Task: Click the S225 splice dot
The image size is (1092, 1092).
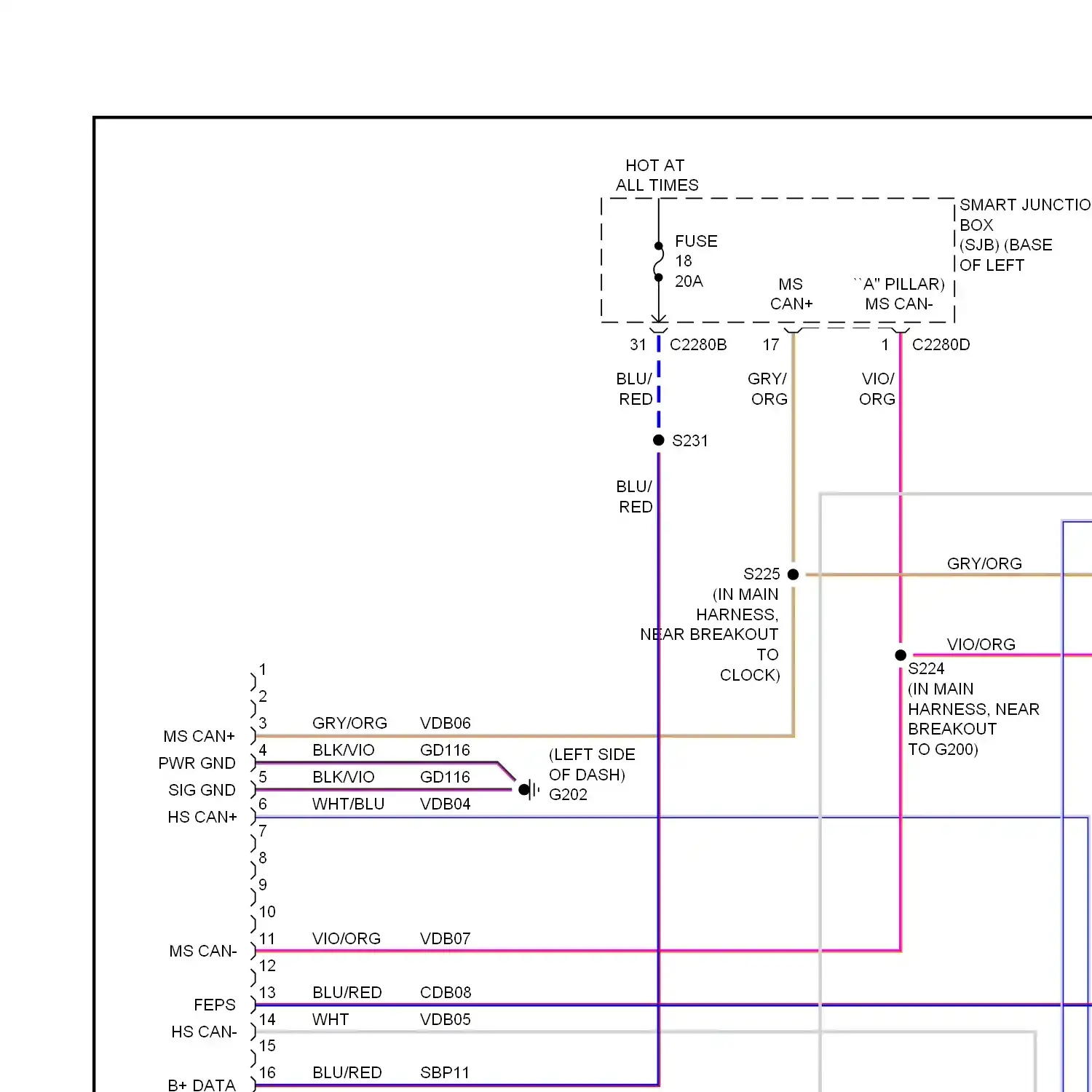Action: pos(793,574)
